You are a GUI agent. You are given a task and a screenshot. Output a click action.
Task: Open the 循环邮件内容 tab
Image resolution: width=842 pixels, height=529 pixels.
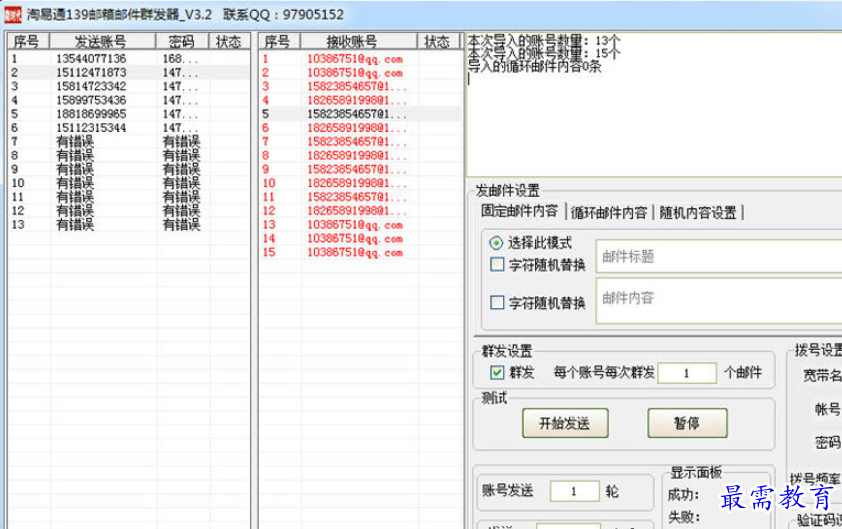609,212
